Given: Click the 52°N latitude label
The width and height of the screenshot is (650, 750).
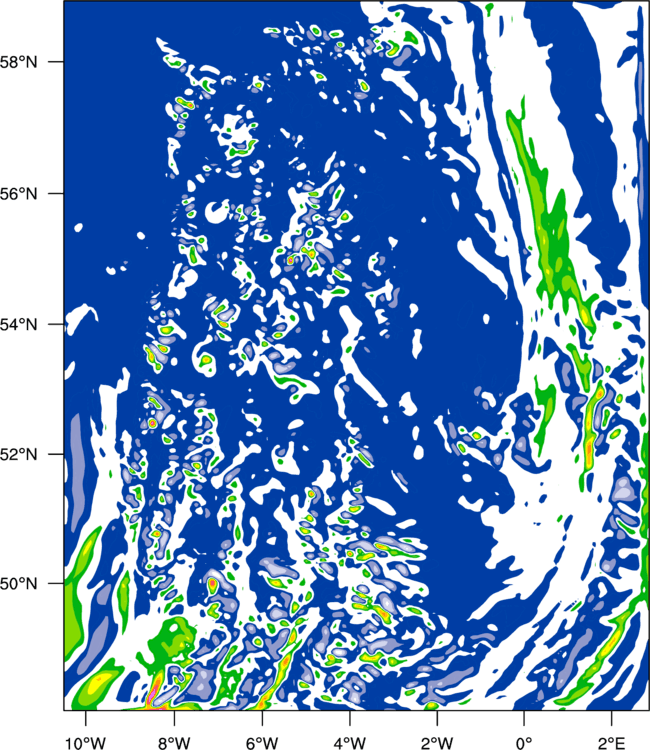Looking at the screenshot, I should (19, 454).
